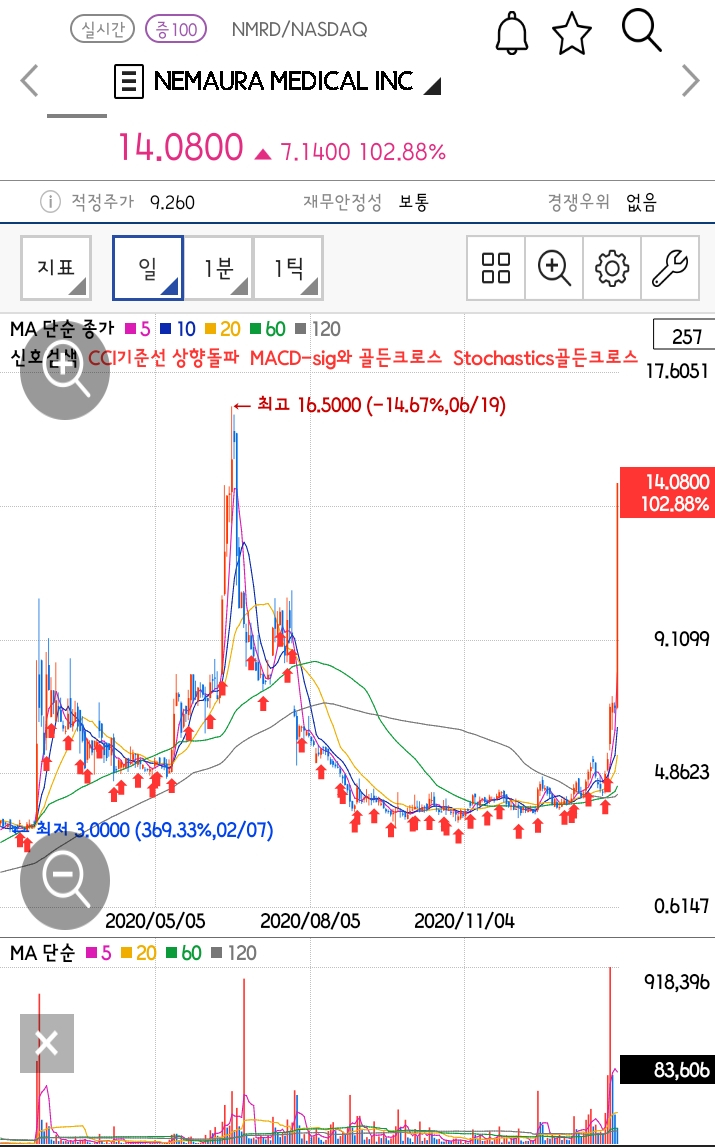Select Stochastics골든크로스 signal
This screenshot has height=1147, width=715.
tap(545, 358)
